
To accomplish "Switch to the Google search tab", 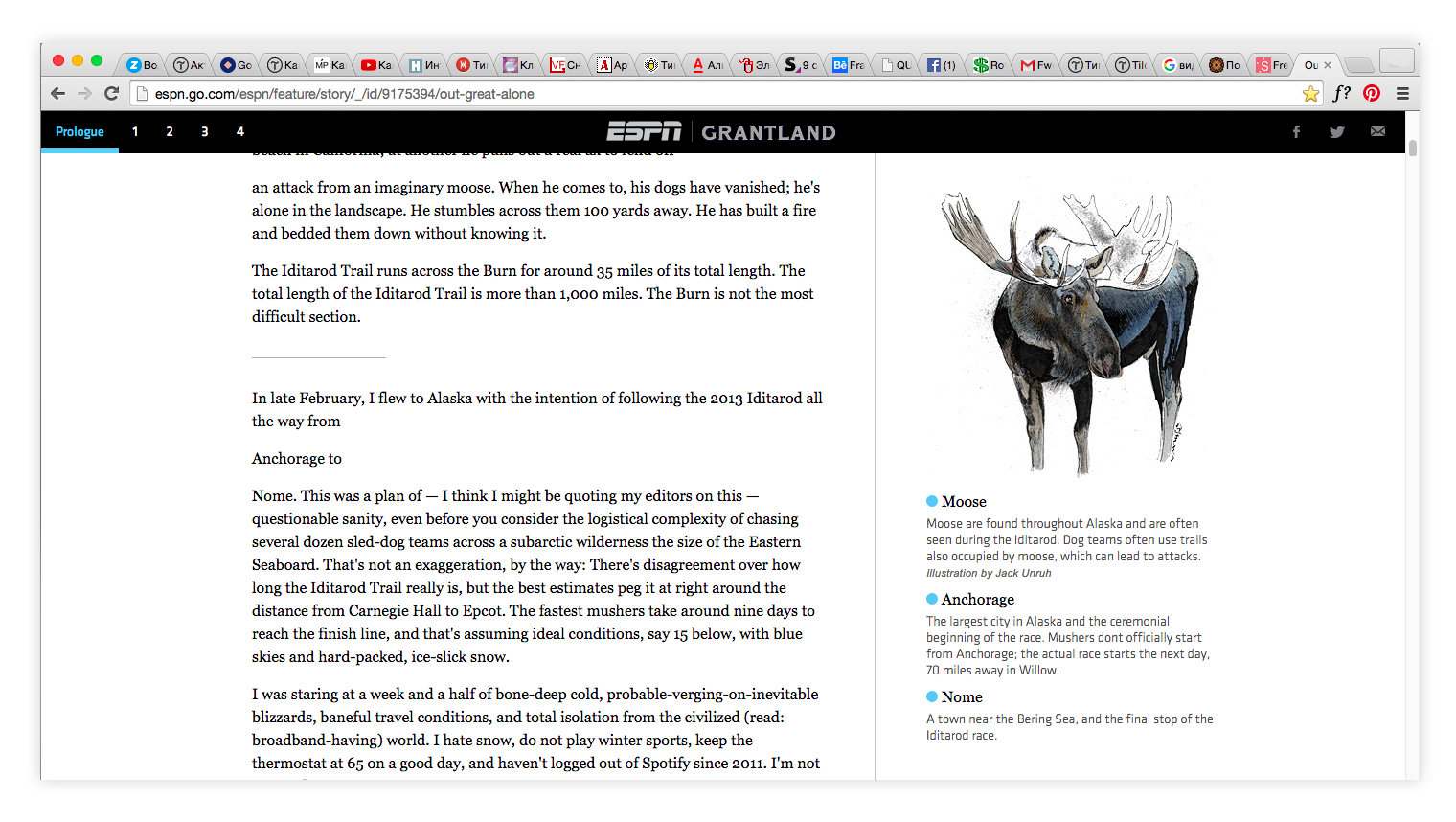I will (x=1178, y=65).
